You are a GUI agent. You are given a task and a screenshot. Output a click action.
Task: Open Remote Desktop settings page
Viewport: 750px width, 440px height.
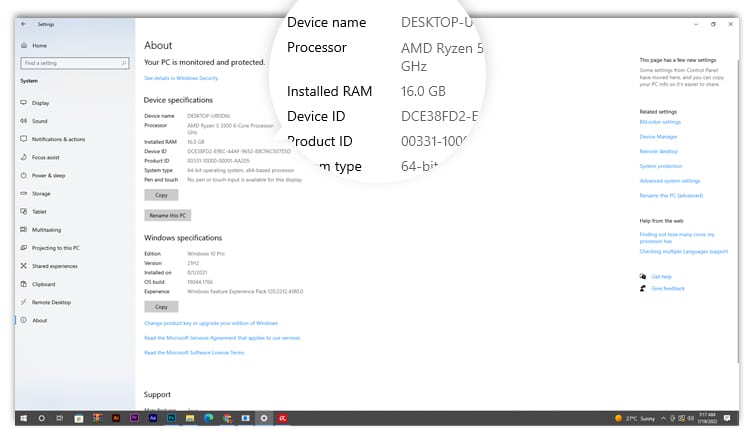coord(51,302)
